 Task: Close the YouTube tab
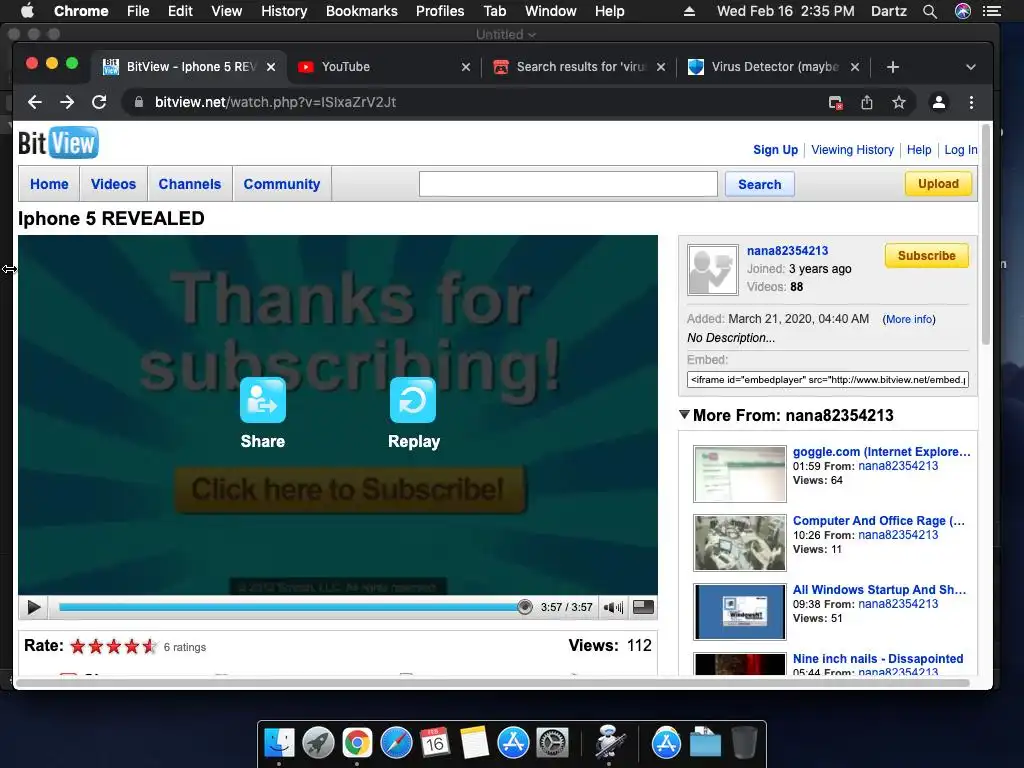pos(466,67)
